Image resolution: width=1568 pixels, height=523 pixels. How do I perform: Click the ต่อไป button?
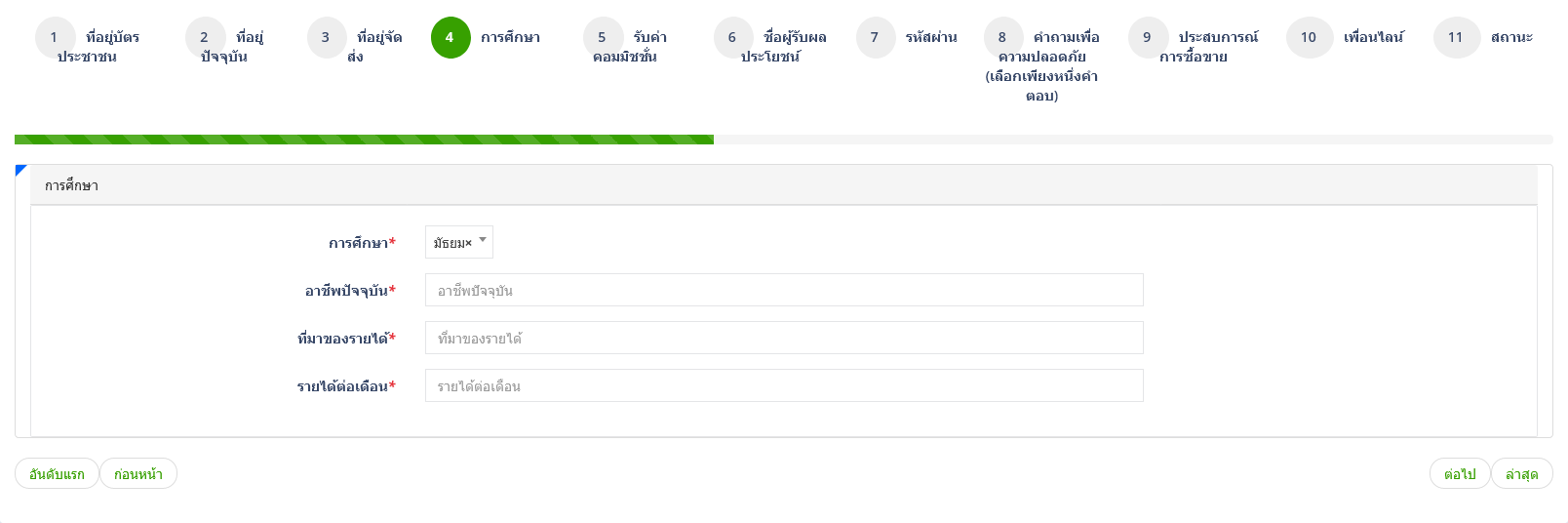coord(1460,474)
